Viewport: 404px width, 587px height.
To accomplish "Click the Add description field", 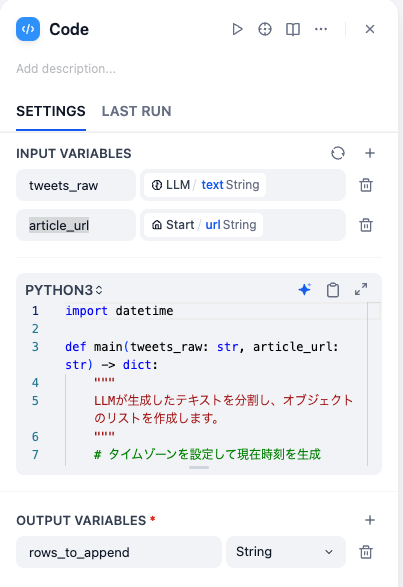I will 66,69.
